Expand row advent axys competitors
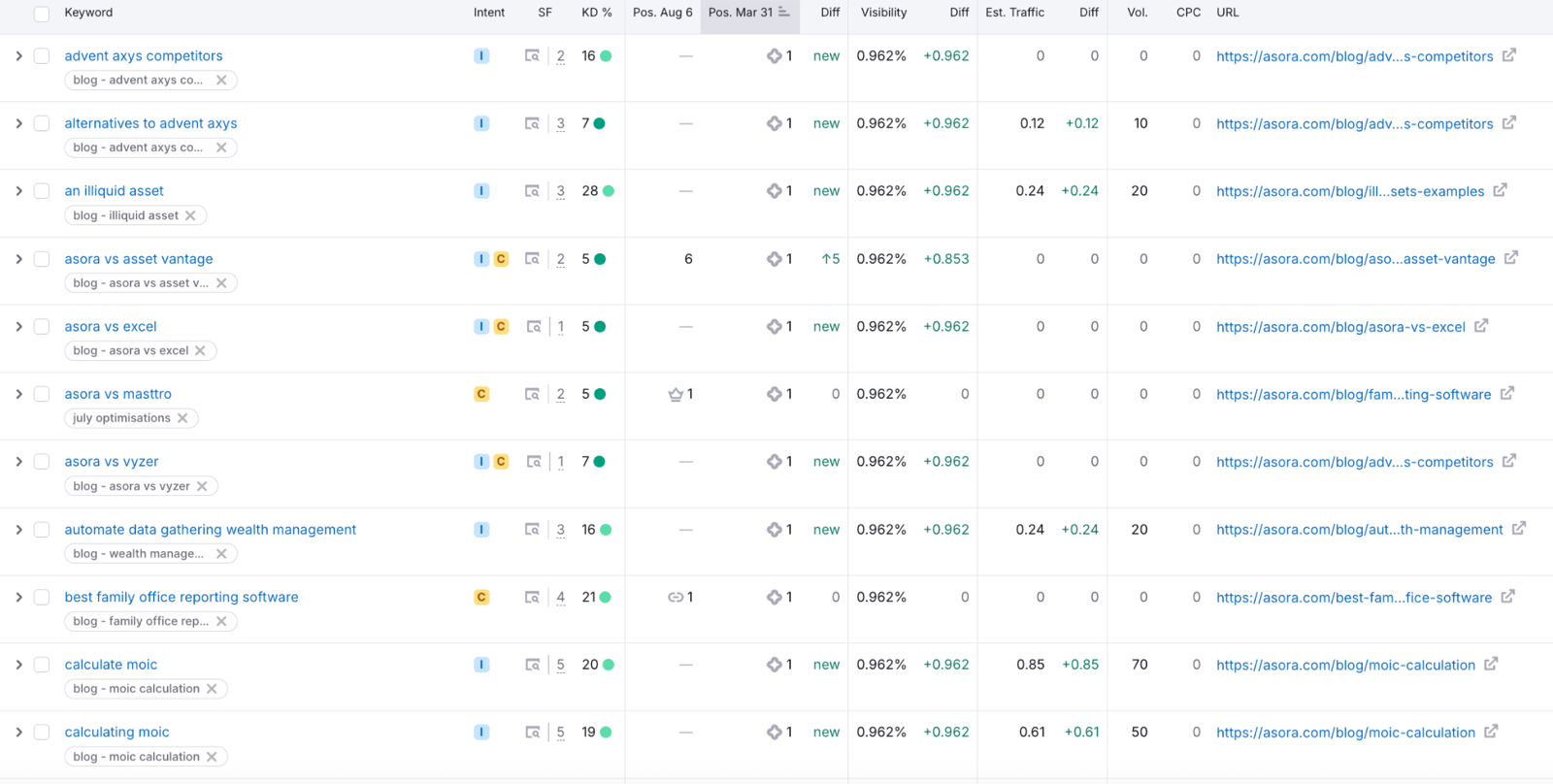Screen dimensions: 1553x784 (x=18, y=56)
